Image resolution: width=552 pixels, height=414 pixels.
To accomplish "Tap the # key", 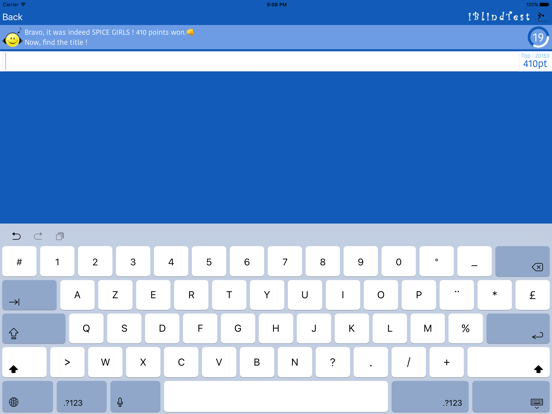I will [x=19, y=261].
